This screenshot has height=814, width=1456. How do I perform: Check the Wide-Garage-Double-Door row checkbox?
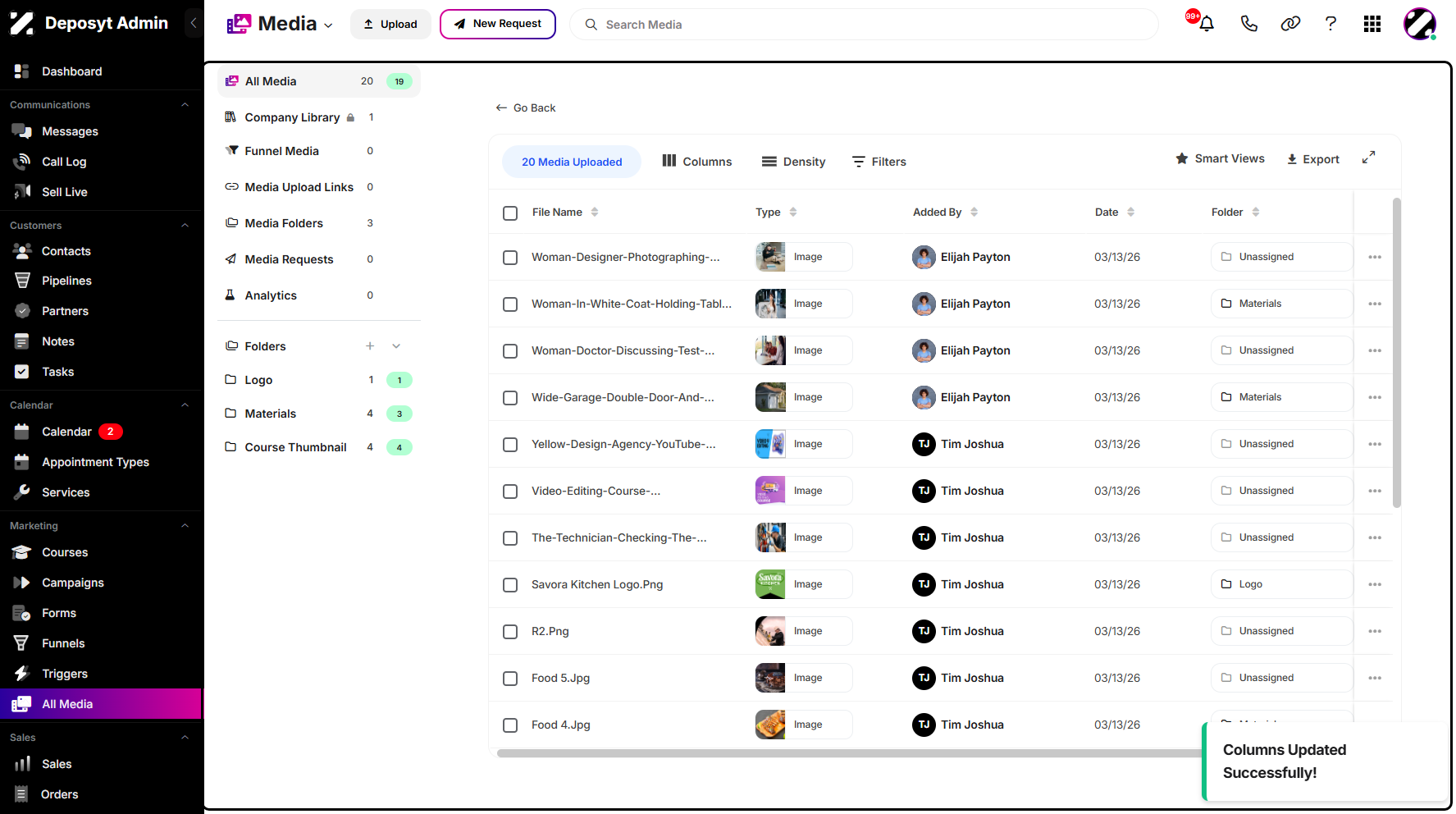(510, 398)
